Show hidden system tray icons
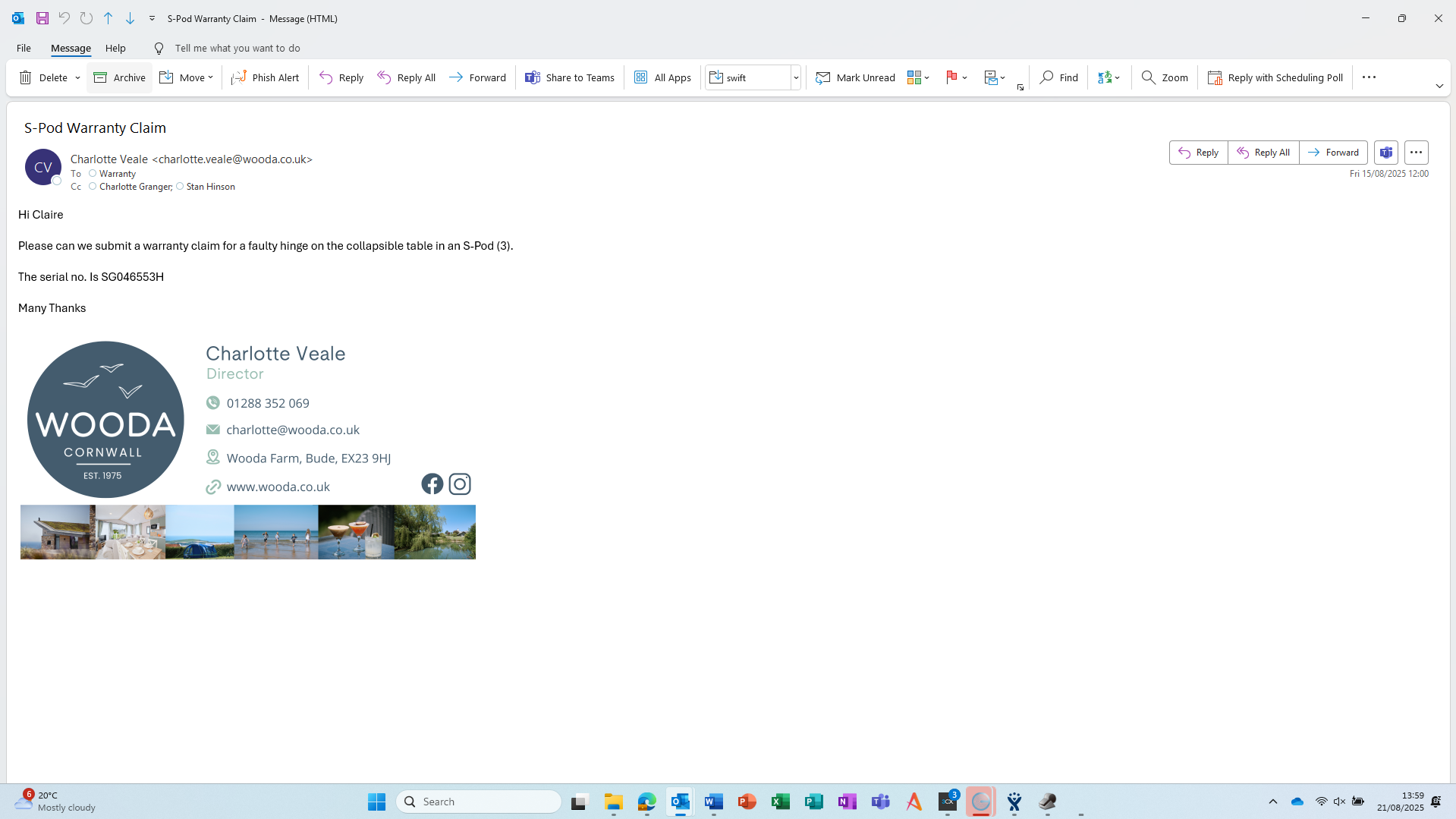1456x819 pixels. pyautogui.click(x=1273, y=802)
